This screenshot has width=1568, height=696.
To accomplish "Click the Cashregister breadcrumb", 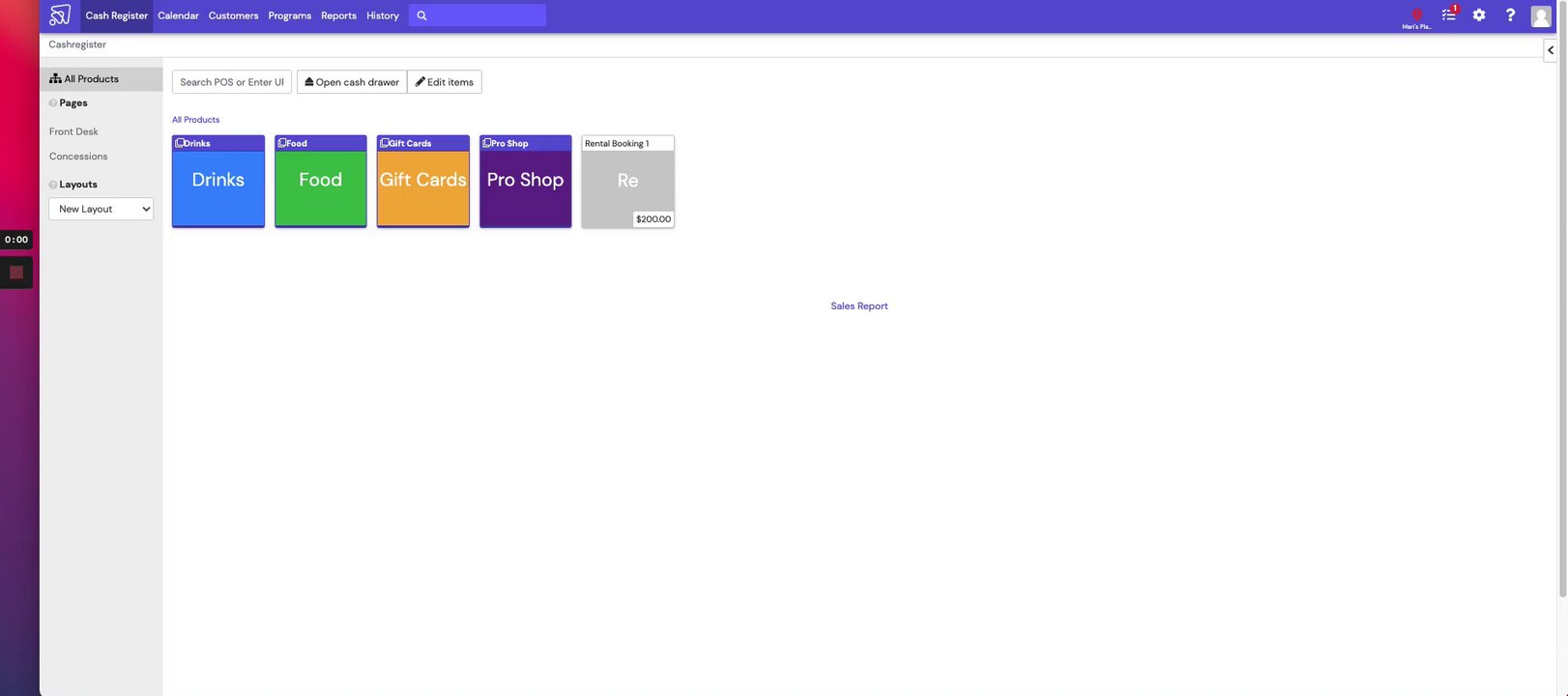I will coord(77,44).
